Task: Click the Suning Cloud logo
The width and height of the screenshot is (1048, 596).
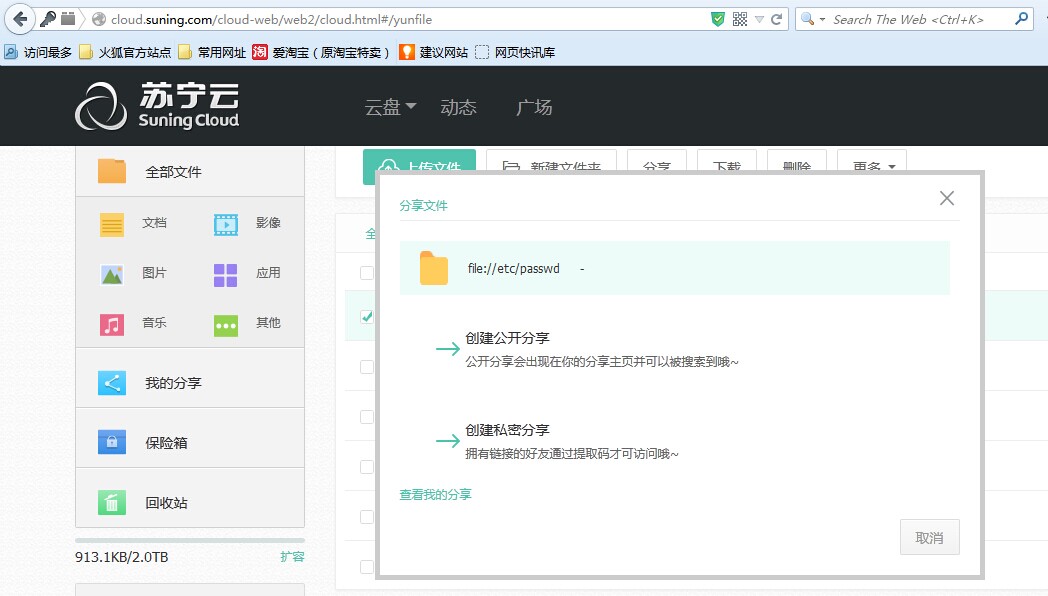Action: point(157,106)
